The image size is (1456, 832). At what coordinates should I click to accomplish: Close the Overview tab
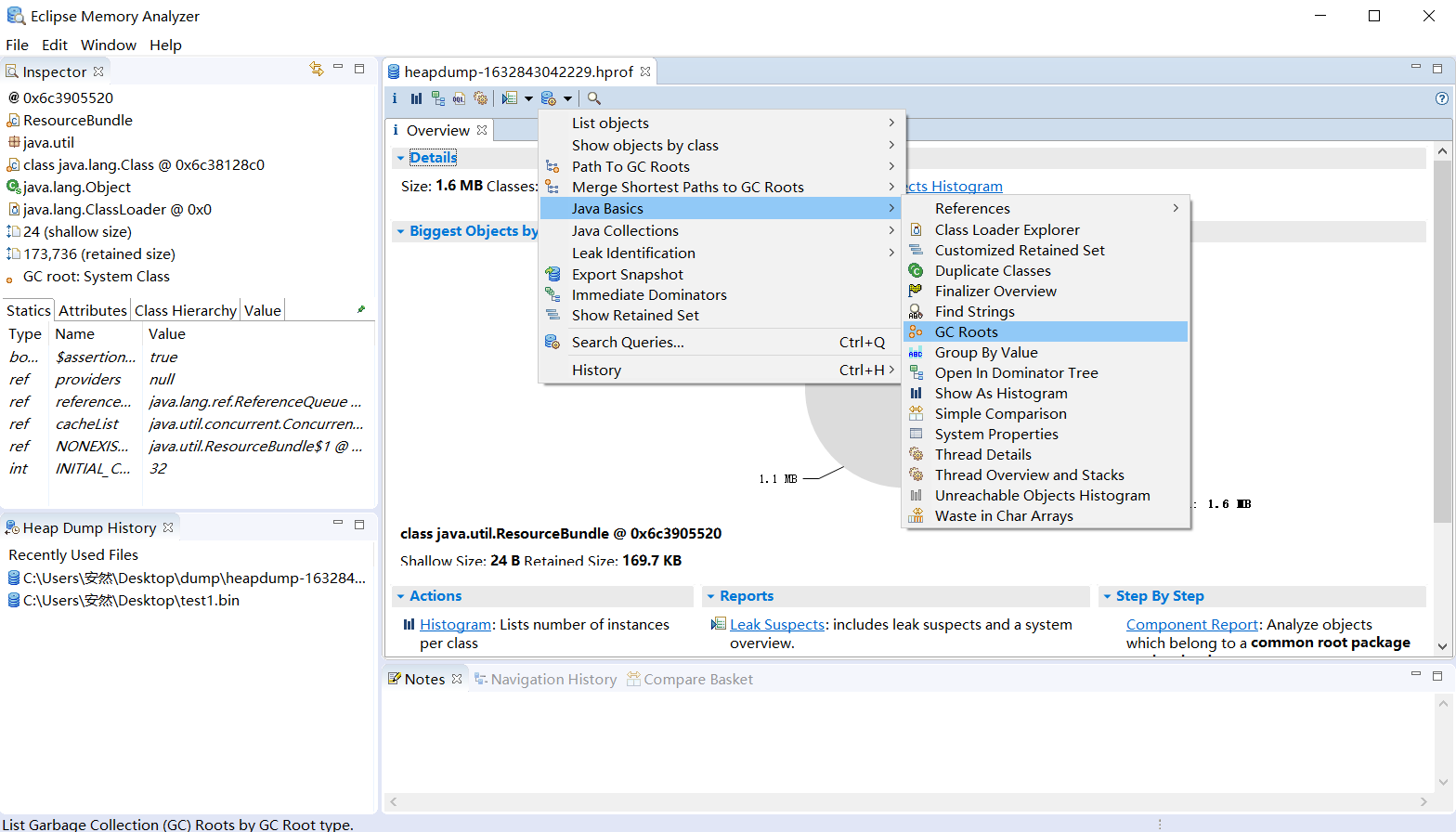pos(482,130)
